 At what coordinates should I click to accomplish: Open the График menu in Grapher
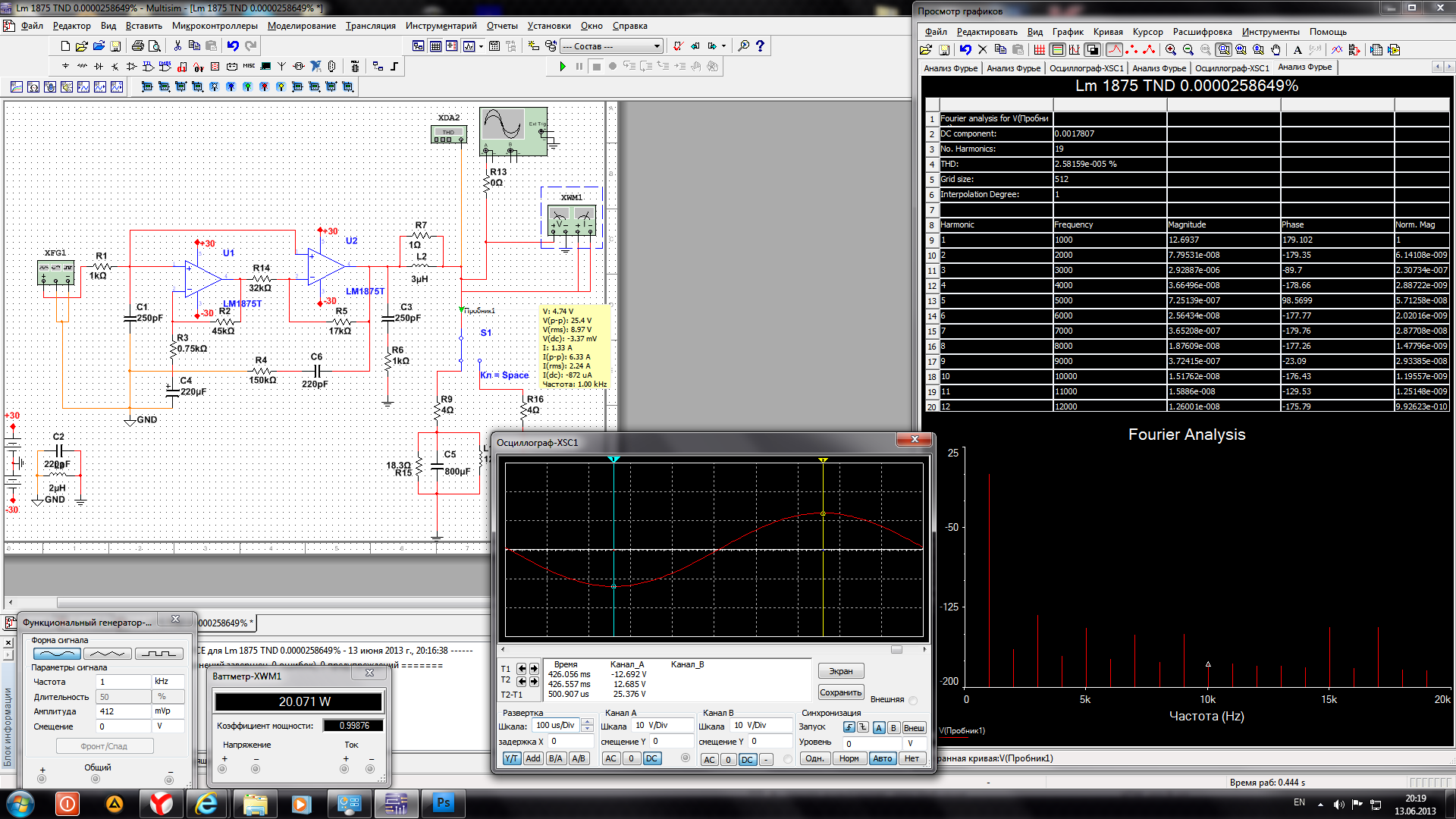pos(1067,32)
